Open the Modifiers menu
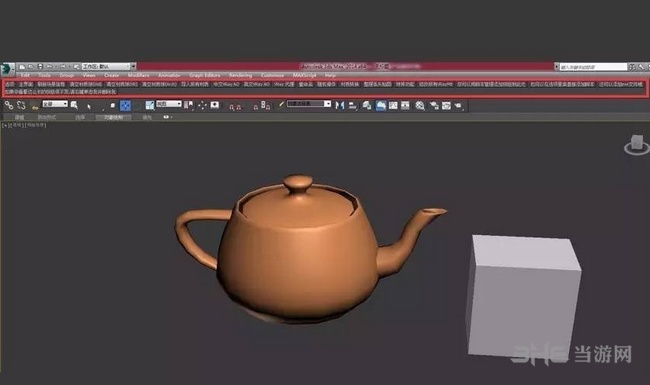Screen dimensions: 650x385 pos(138,75)
